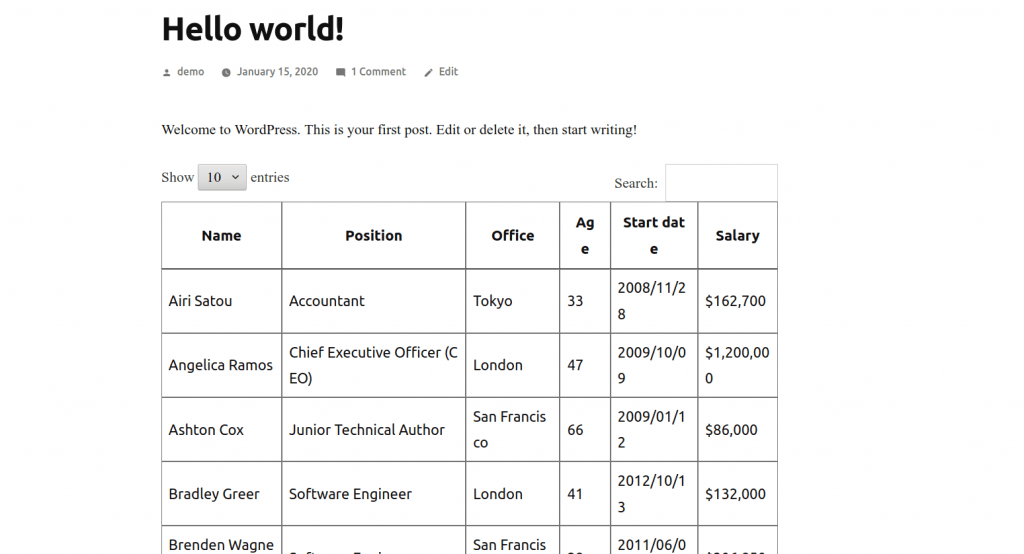The height and width of the screenshot is (554, 1024).
Task: Sort the table by Name column
Action: coord(221,235)
